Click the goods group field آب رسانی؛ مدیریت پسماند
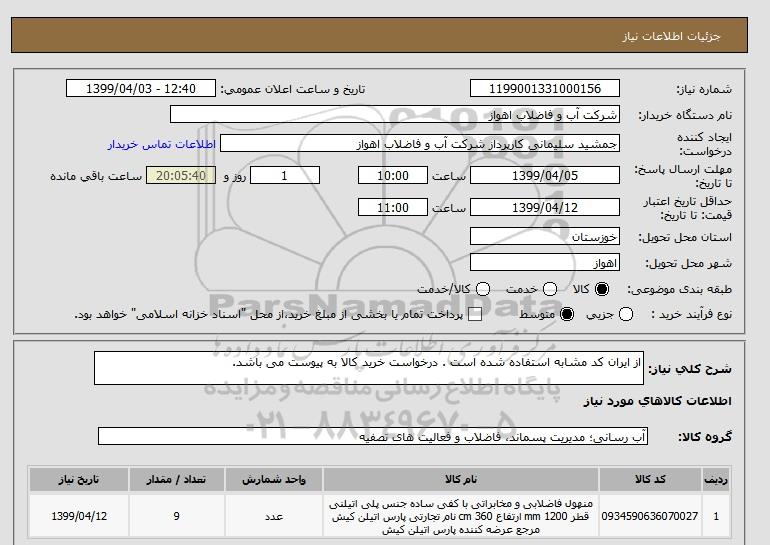This screenshot has width=770, height=545. 373,436
